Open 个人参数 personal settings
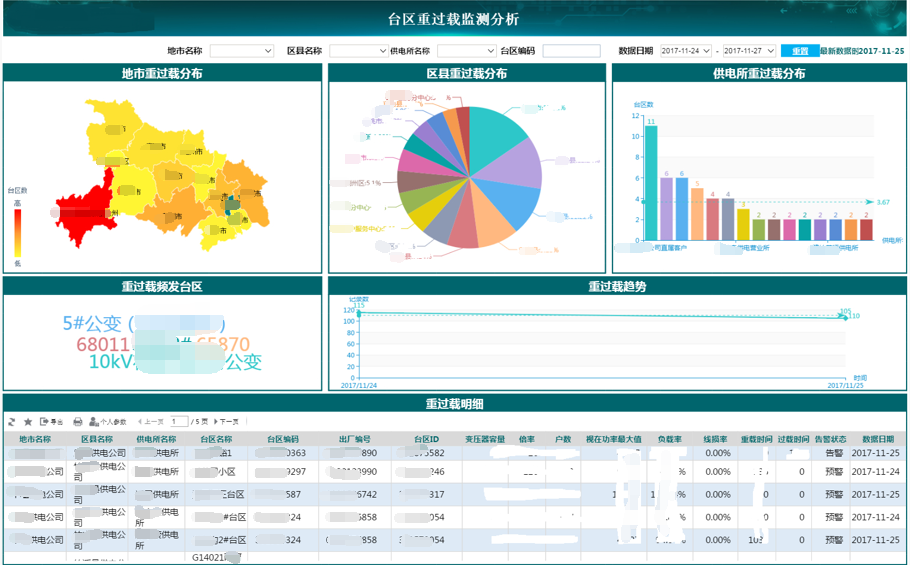This screenshot has height=565, width=910. [x=108, y=422]
